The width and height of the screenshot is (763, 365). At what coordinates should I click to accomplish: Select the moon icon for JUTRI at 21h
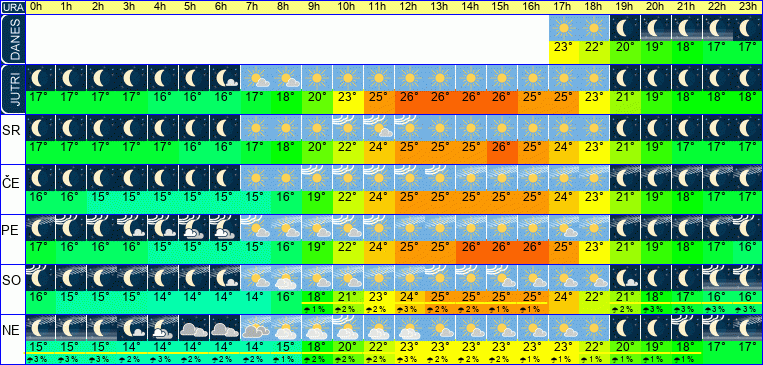(687, 78)
